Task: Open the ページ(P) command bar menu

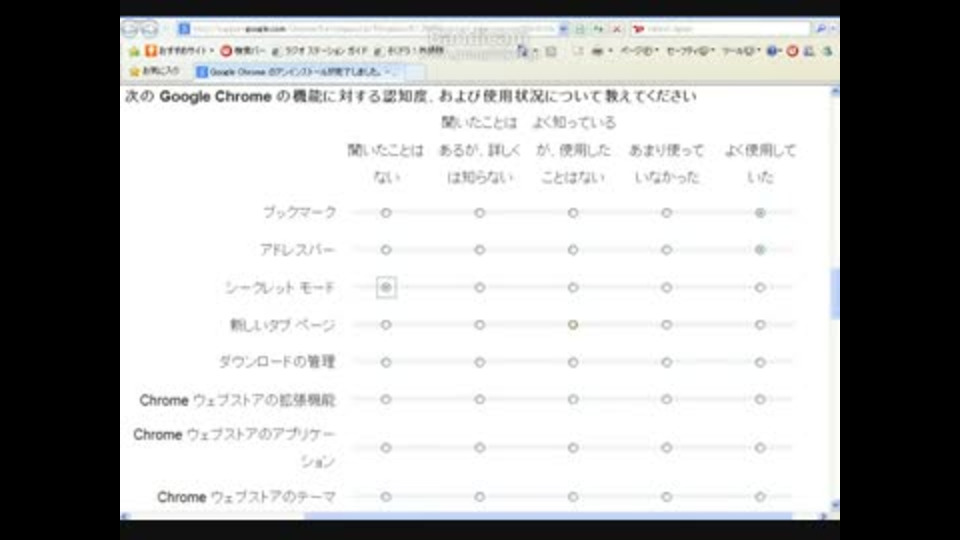Action: tap(639, 51)
